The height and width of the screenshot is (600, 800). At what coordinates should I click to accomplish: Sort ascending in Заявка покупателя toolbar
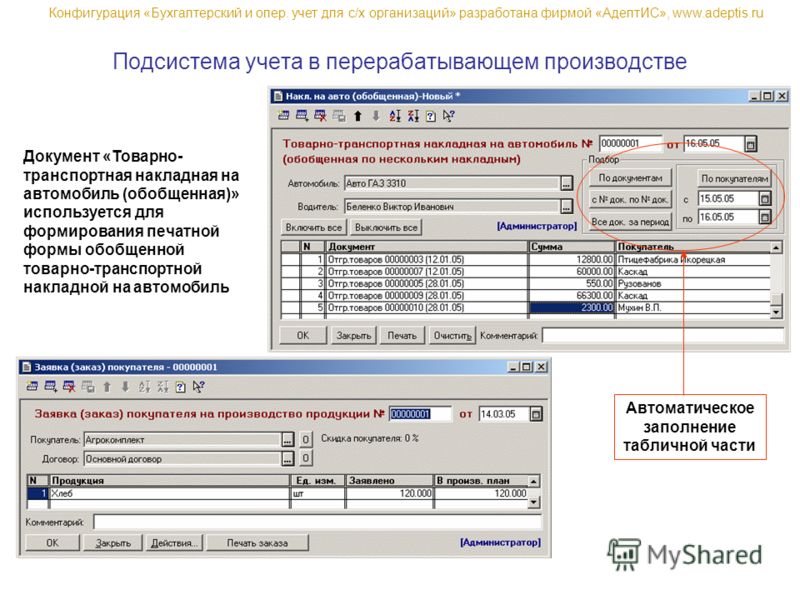(144, 387)
